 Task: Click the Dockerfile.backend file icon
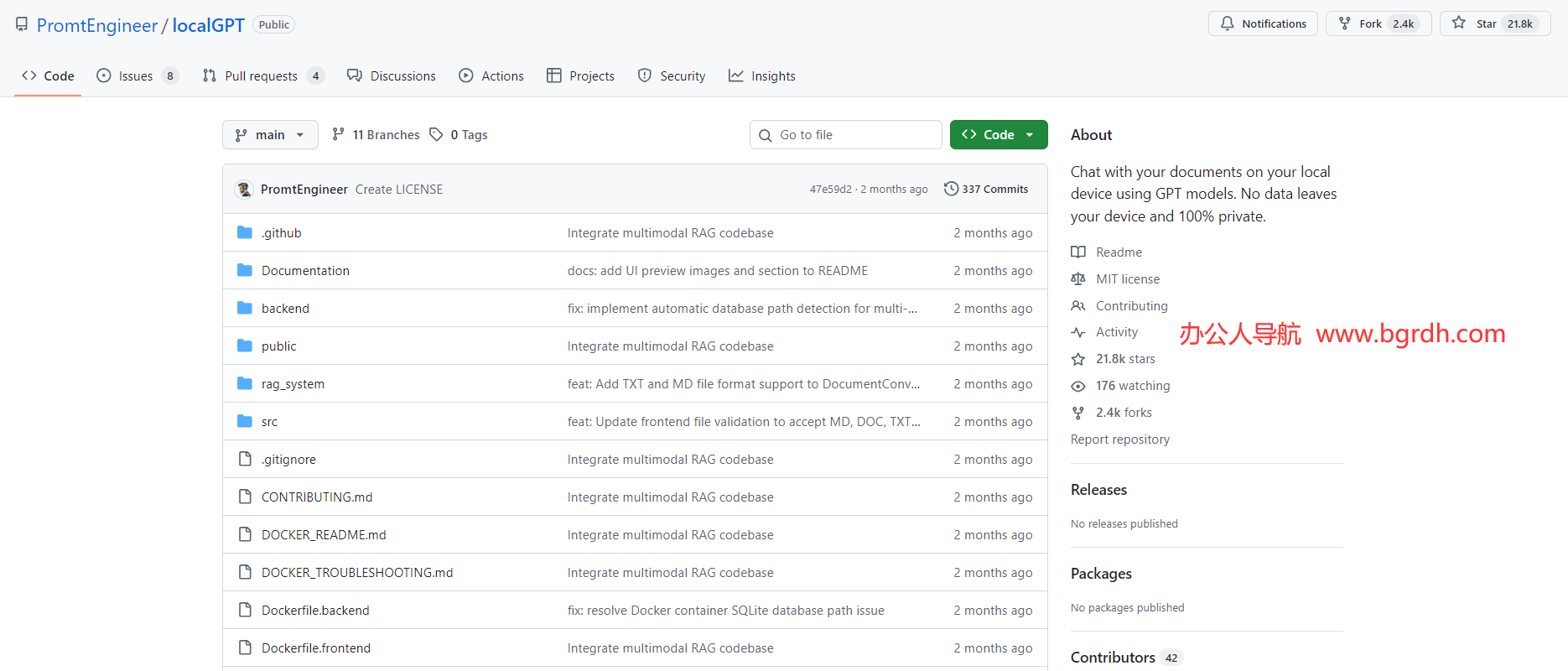[245, 610]
